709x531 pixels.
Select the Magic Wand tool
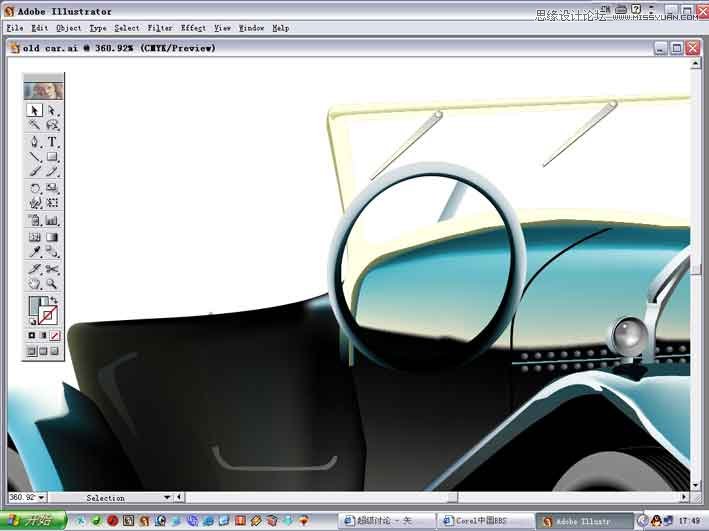(34, 125)
